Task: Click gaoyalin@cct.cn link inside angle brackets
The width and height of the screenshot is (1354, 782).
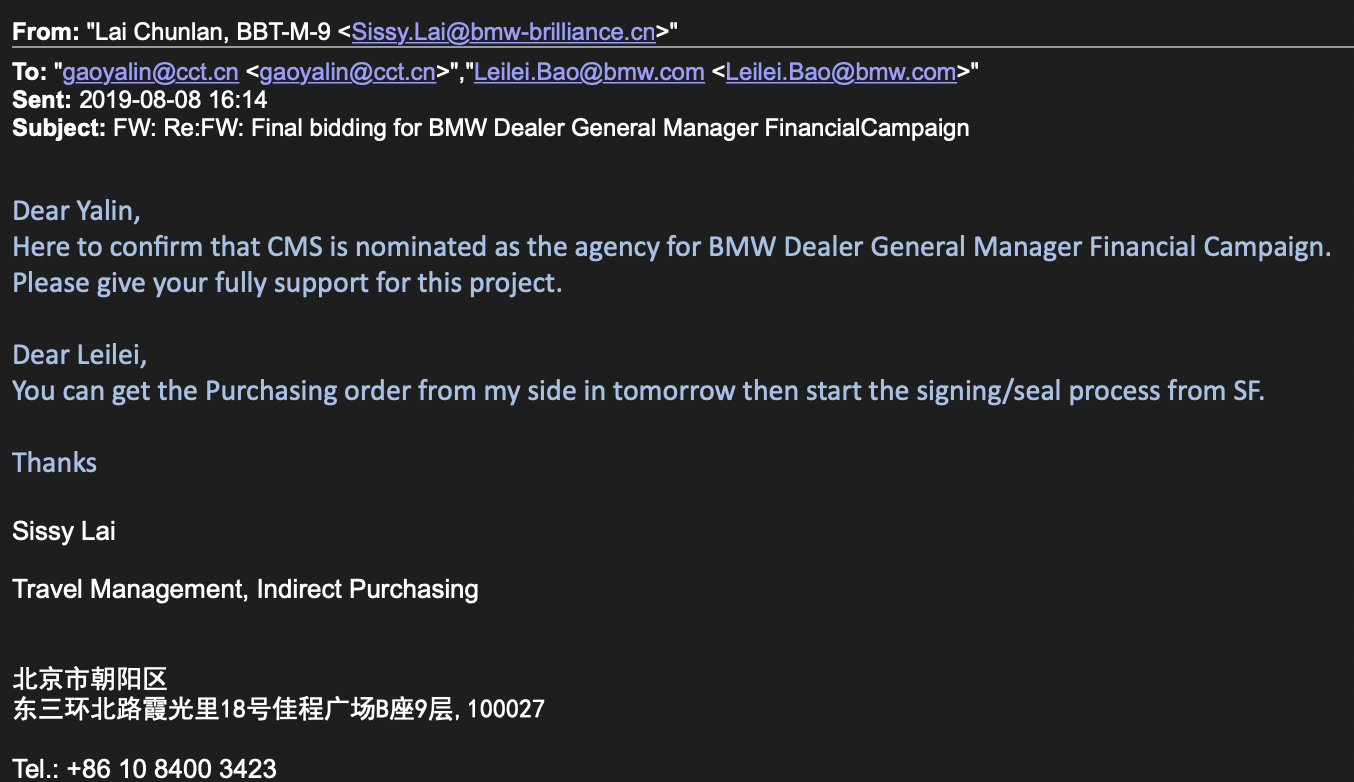Action: pyautogui.click(x=347, y=72)
